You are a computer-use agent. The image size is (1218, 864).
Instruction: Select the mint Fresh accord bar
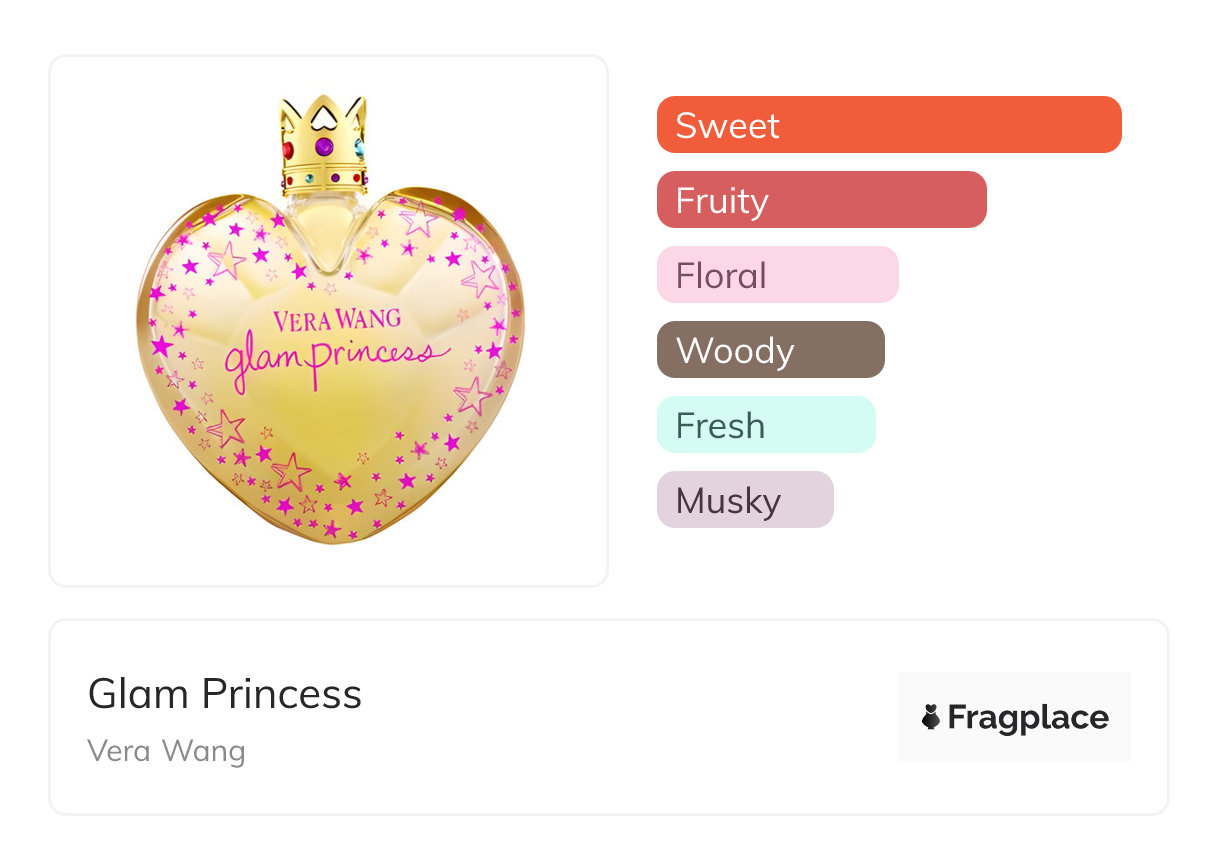766,425
